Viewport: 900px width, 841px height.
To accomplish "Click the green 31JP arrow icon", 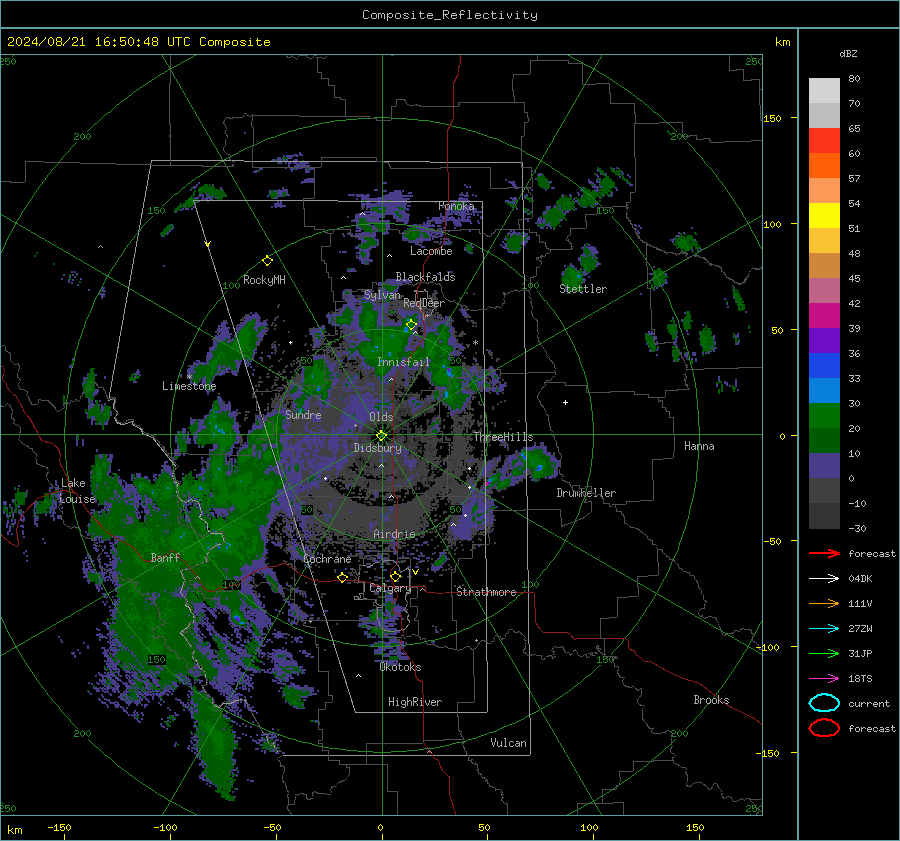I will [824, 653].
